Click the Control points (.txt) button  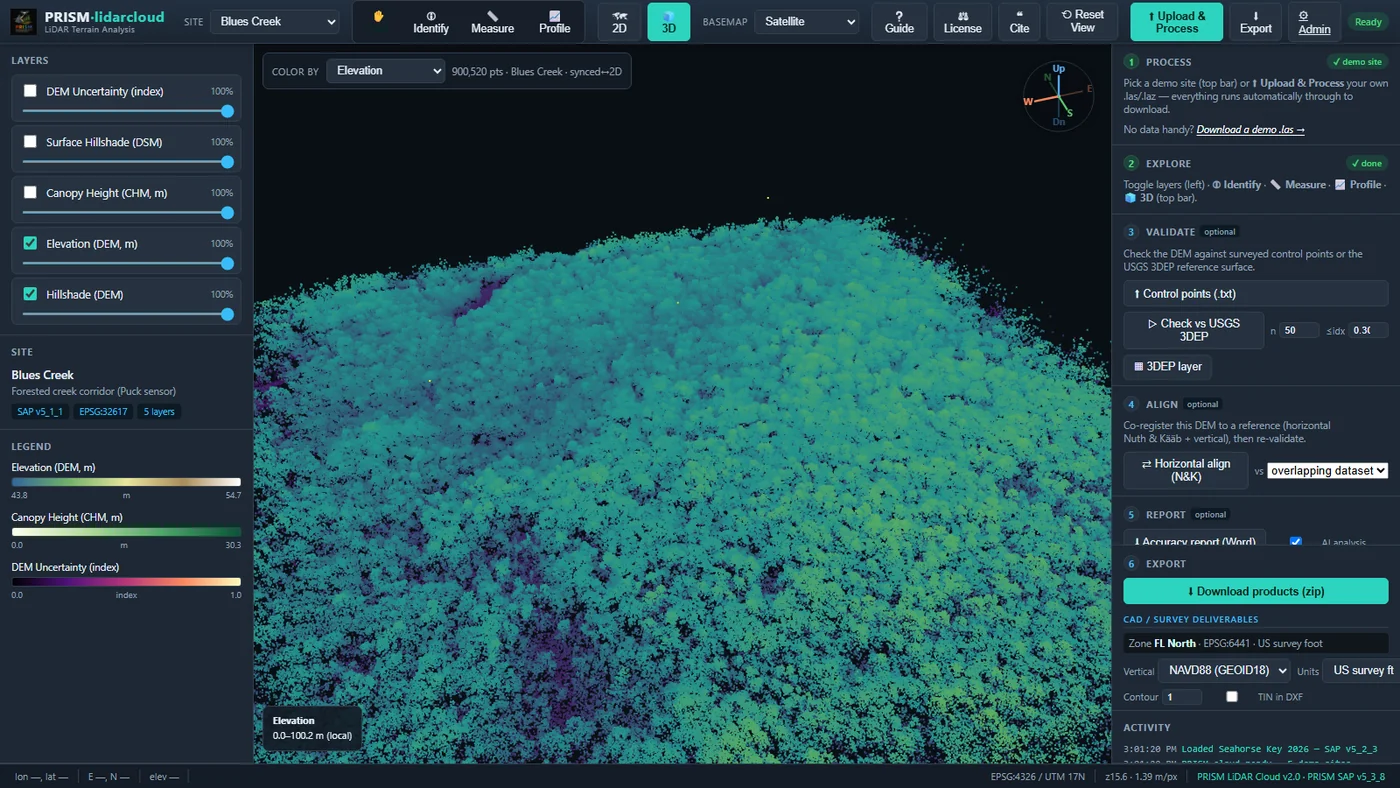1255,294
